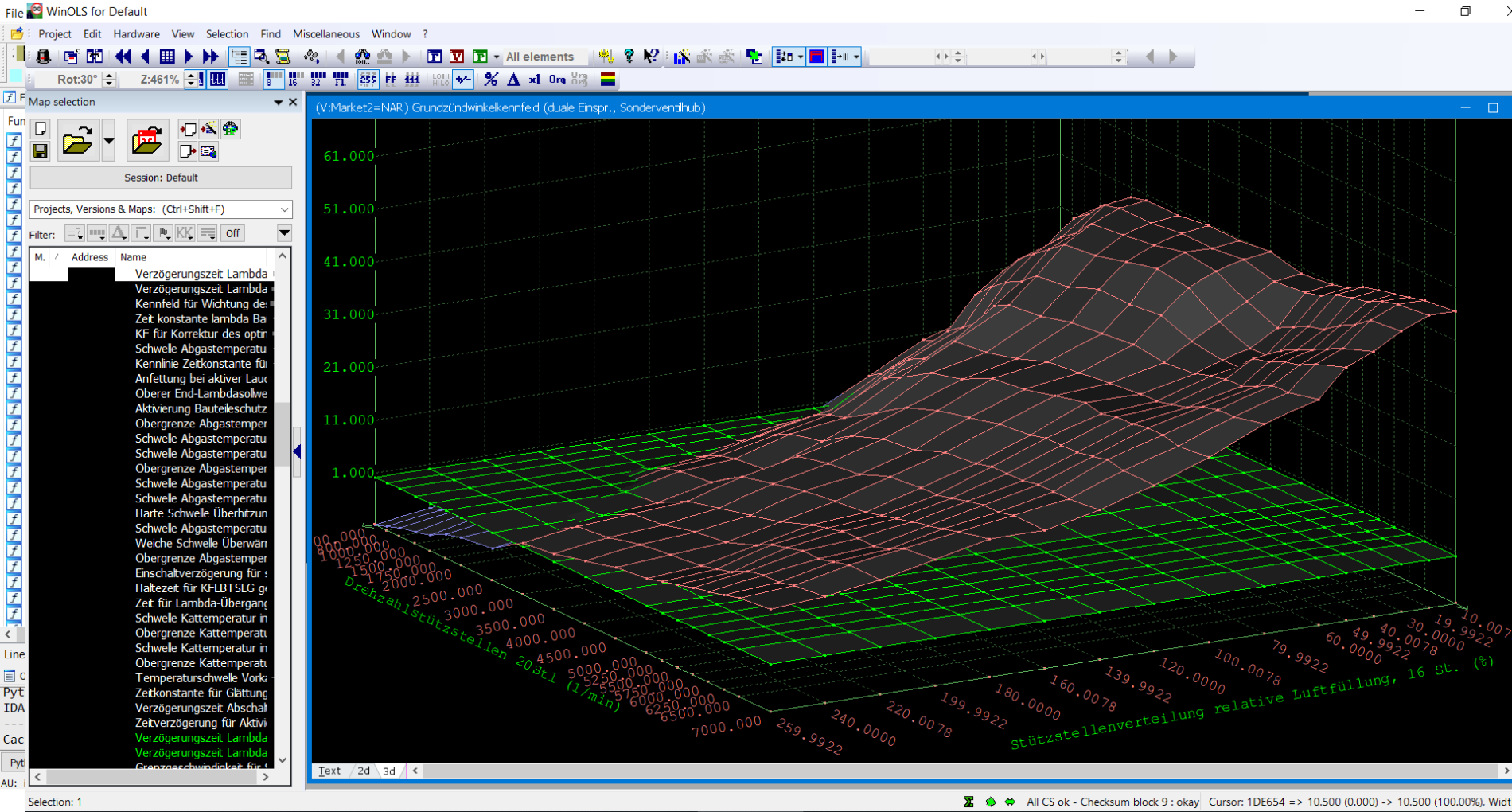Go to previous map with single left arrow
Viewport: 1512px width, 812px height.
(145, 57)
